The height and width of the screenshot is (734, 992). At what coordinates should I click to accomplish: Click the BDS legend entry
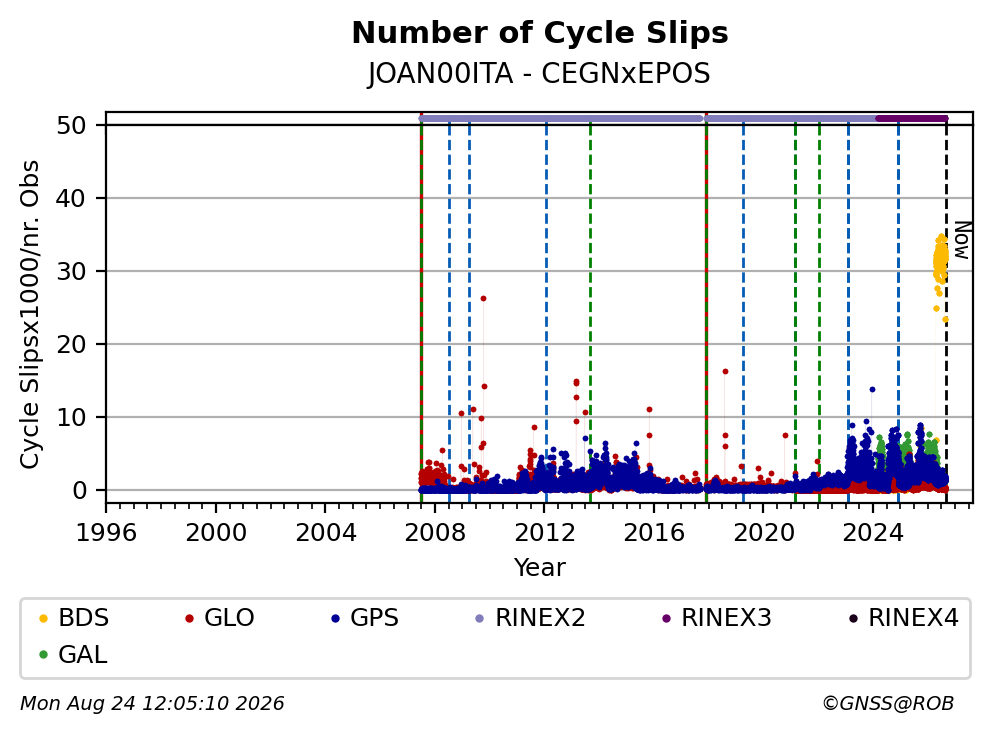(74, 618)
